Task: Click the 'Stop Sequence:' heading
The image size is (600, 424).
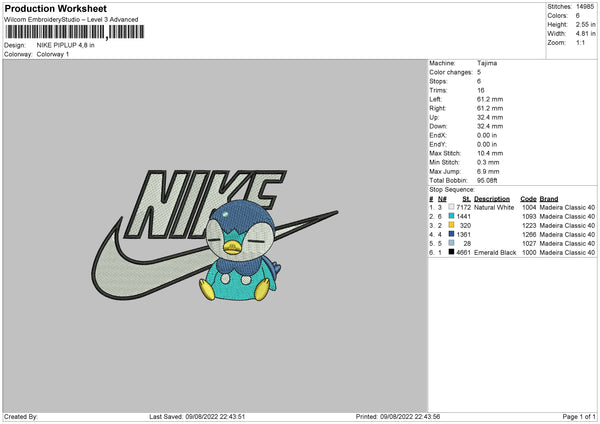Action: point(452,190)
